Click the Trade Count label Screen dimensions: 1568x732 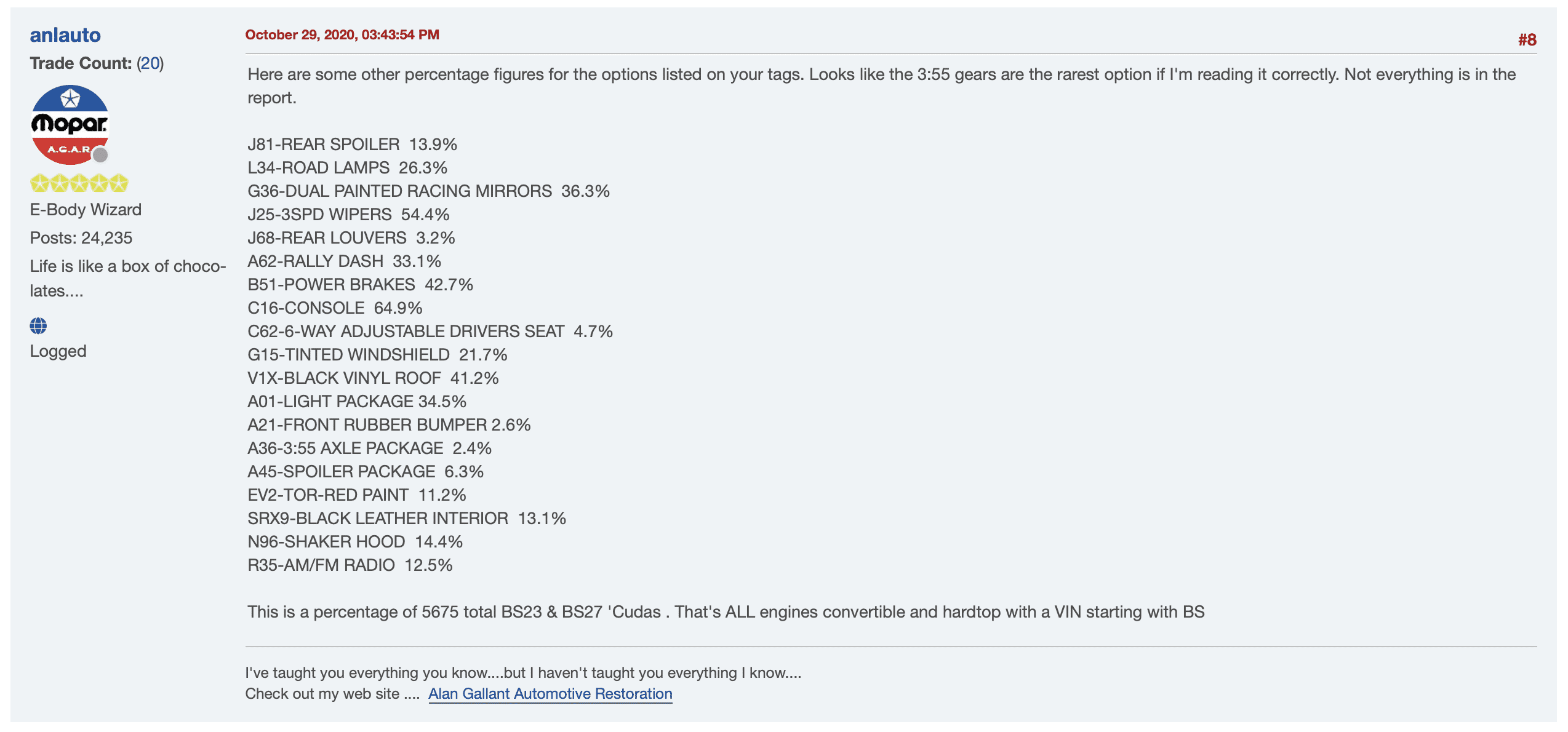point(81,63)
